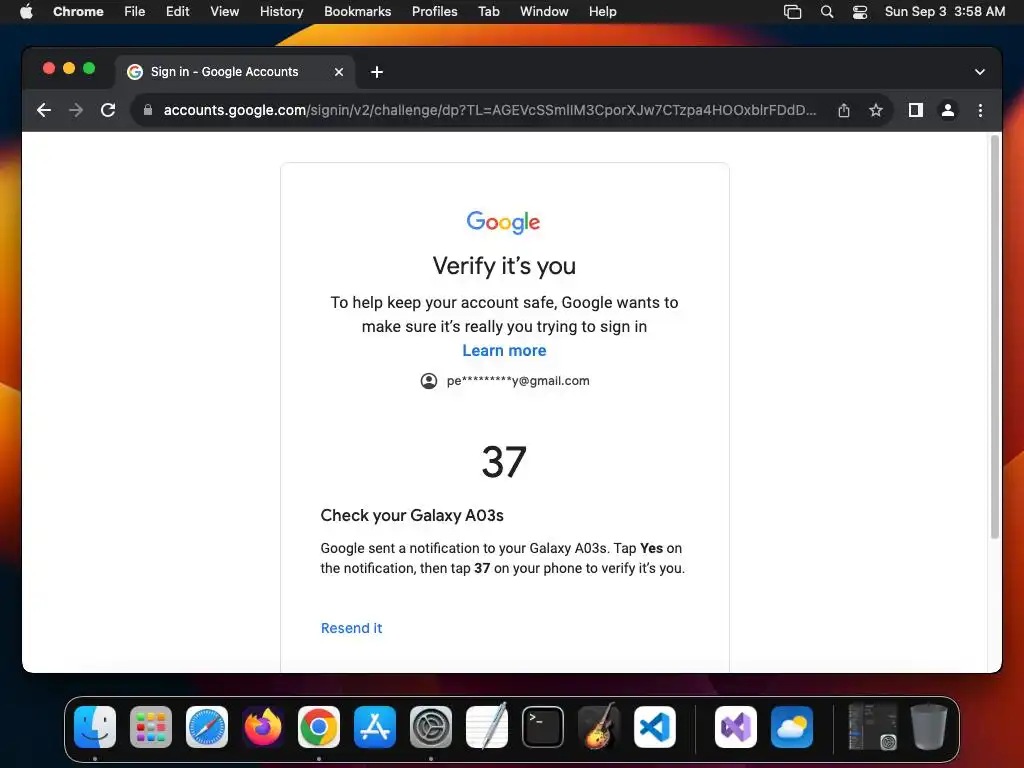Click the Verify it's you heading
The width and height of the screenshot is (1024, 768).
click(504, 266)
